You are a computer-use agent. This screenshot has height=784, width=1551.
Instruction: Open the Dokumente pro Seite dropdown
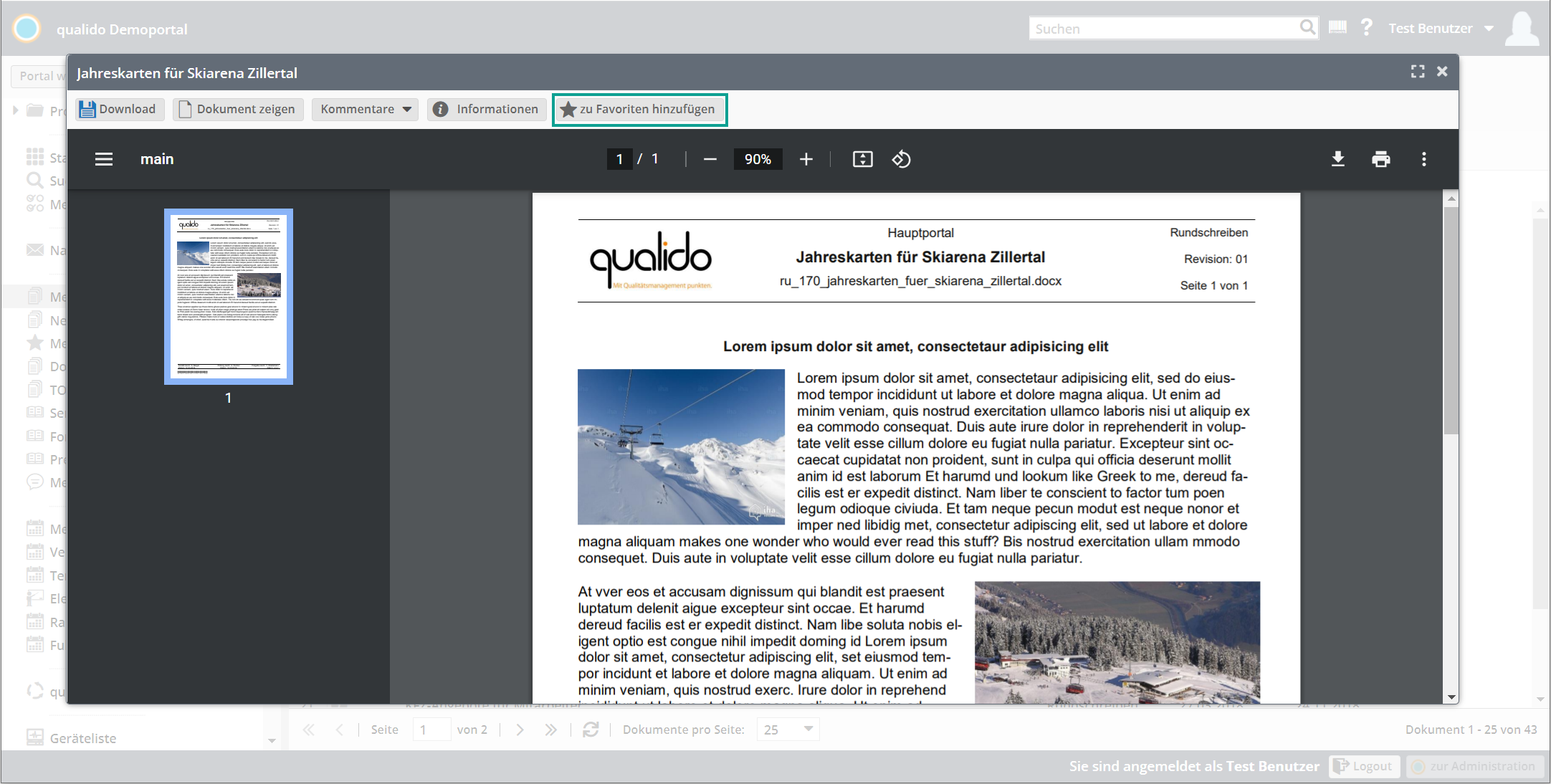coord(788,730)
